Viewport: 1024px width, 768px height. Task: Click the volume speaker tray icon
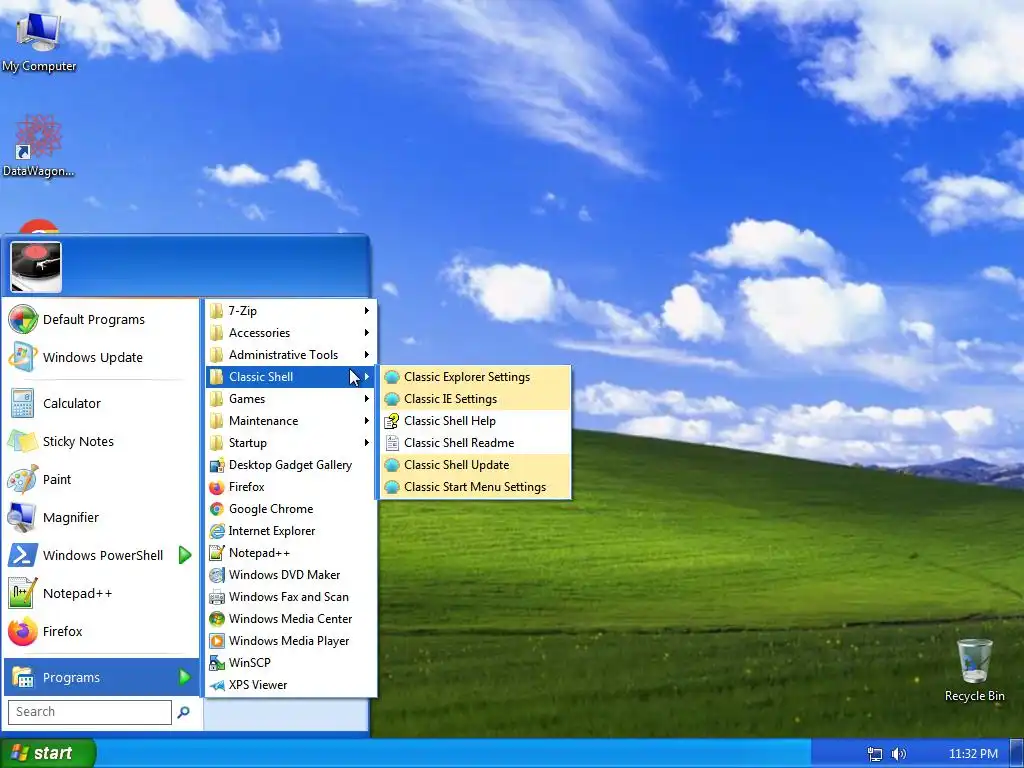[899, 754]
